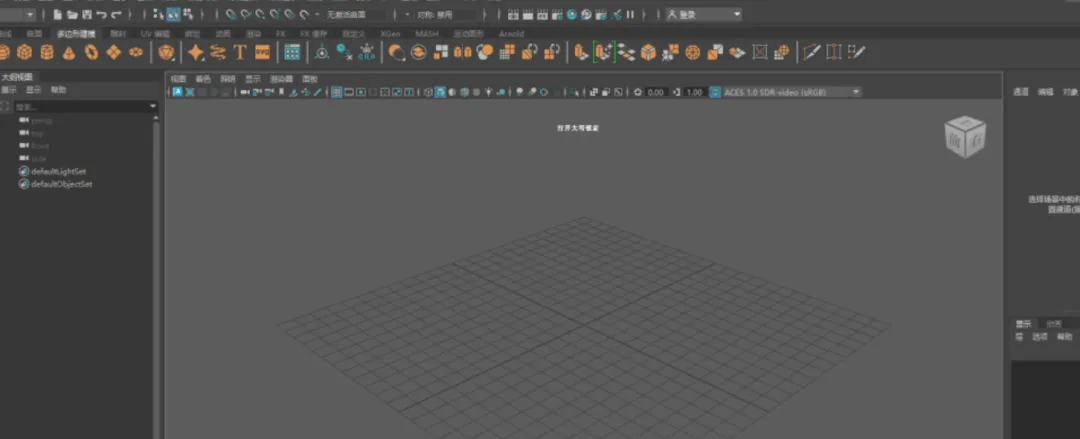Click the exposure value field 0.00
The image size is (1080, 439).
click(x=656, y=92)
